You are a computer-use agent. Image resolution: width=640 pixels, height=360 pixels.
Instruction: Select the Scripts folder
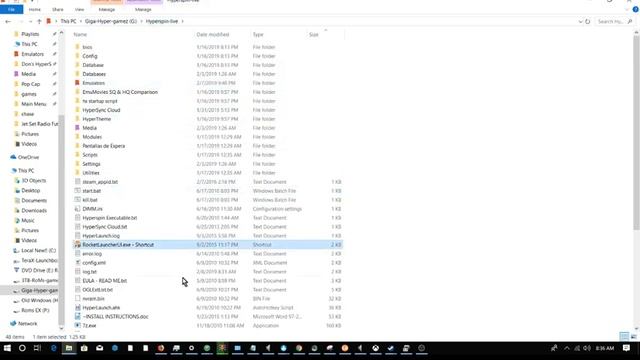click(90, 155)
